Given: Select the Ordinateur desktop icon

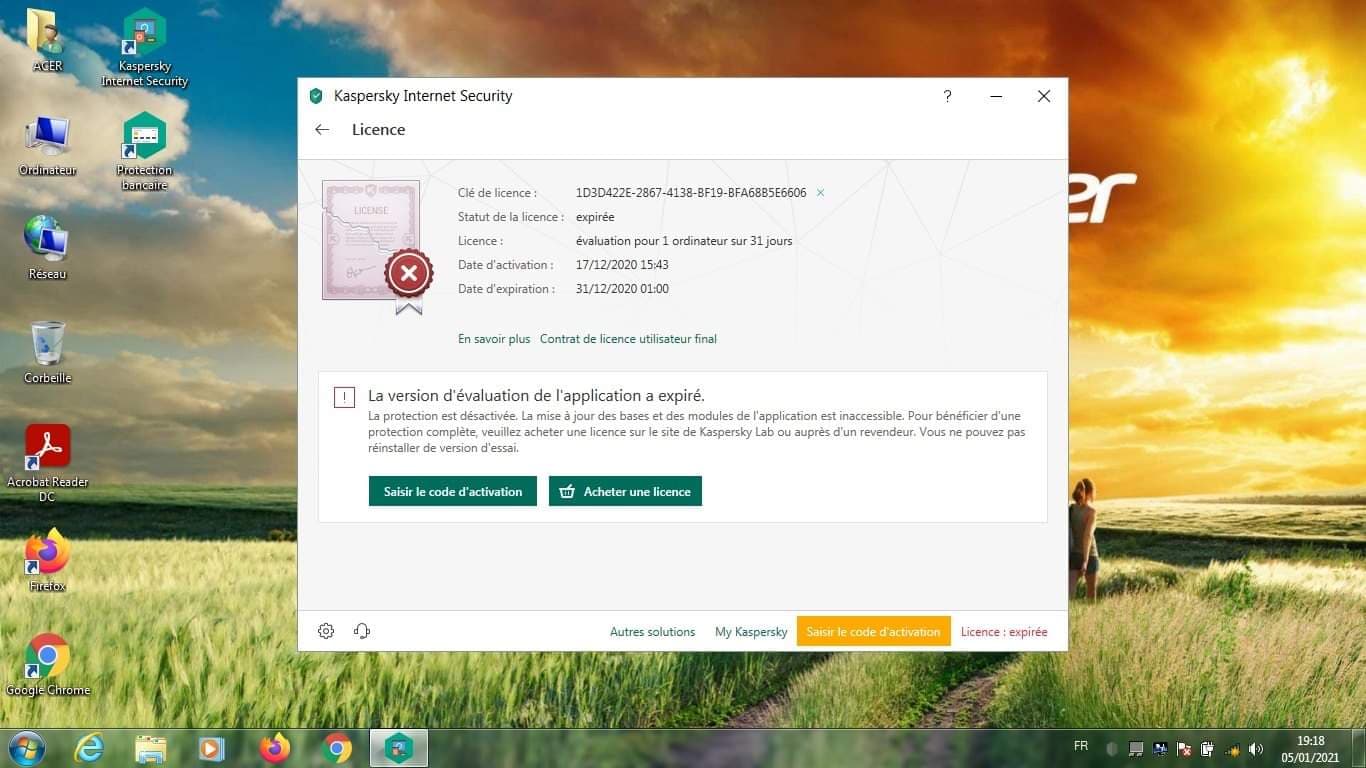Looking at the screenshot, I should (x=47, y=145).
